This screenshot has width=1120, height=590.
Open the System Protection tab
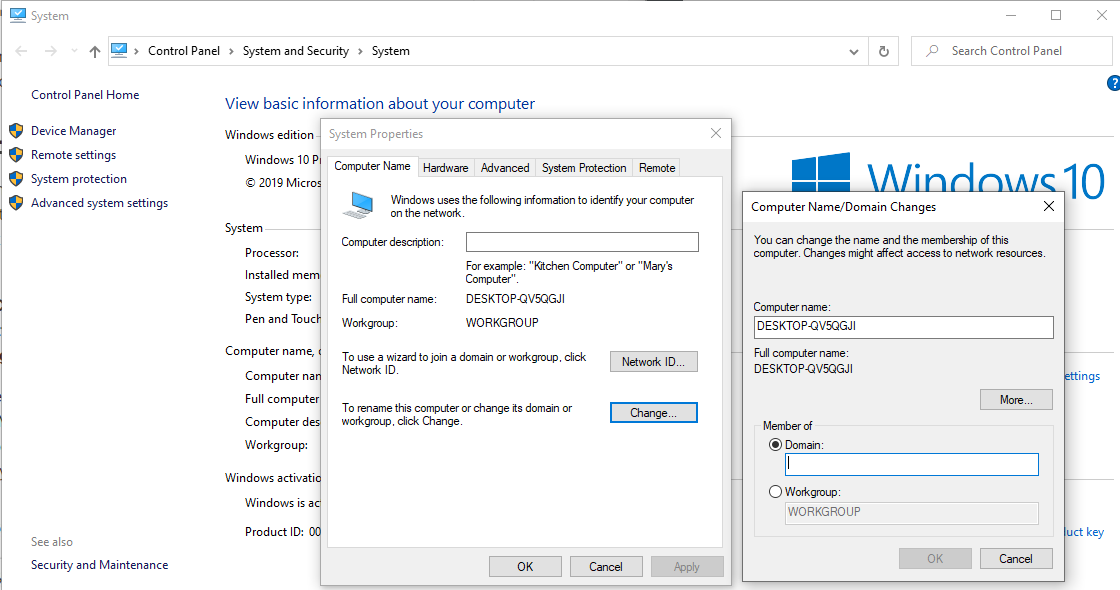coord(584,168)
